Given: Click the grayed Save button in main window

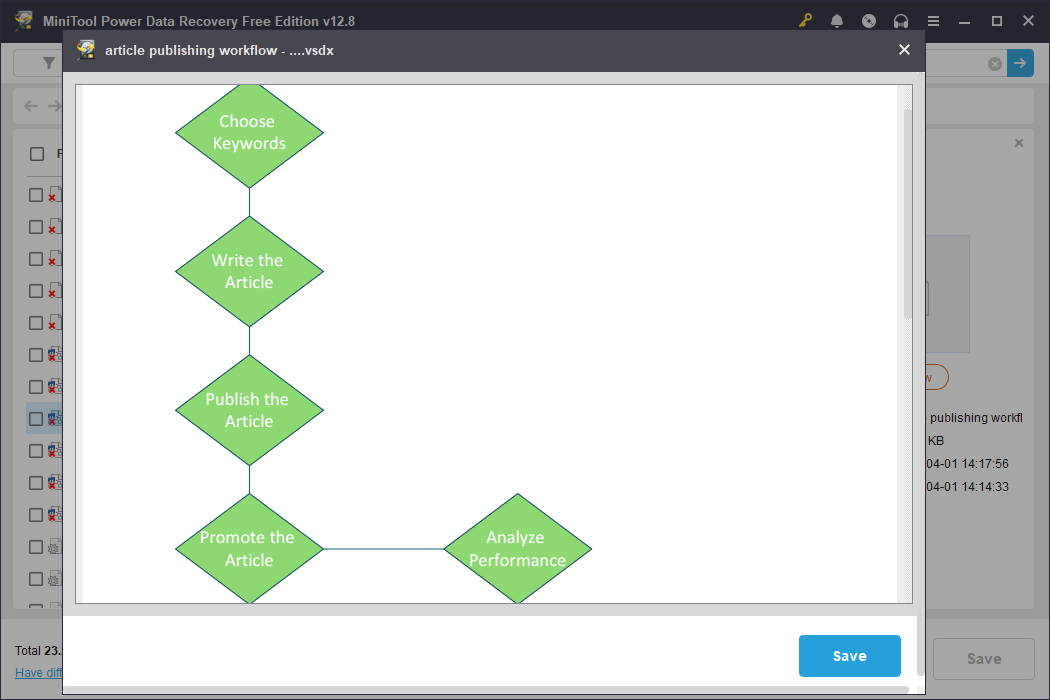Looking at the screenshot, I should (983, 659).
